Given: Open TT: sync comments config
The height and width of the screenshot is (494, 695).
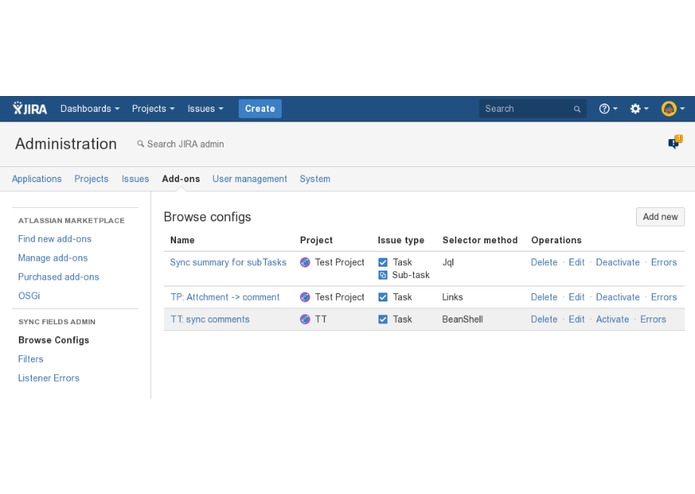Looking at the screenshot, I should tap(210, 319).
